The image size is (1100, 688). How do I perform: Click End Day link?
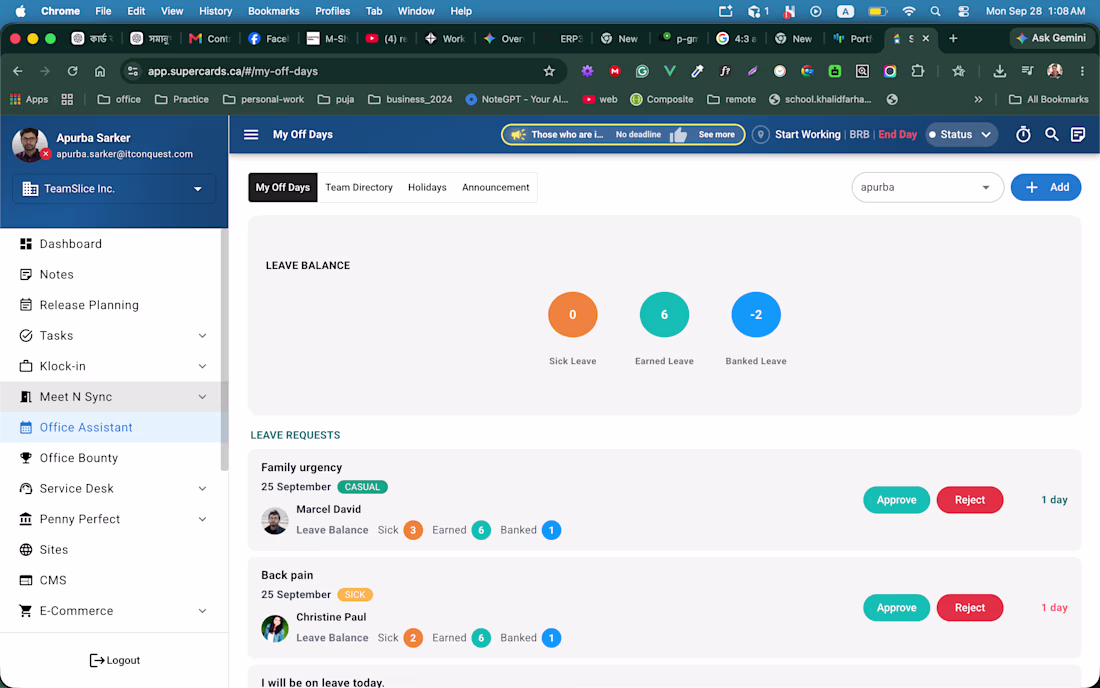(x=897, y=135)
